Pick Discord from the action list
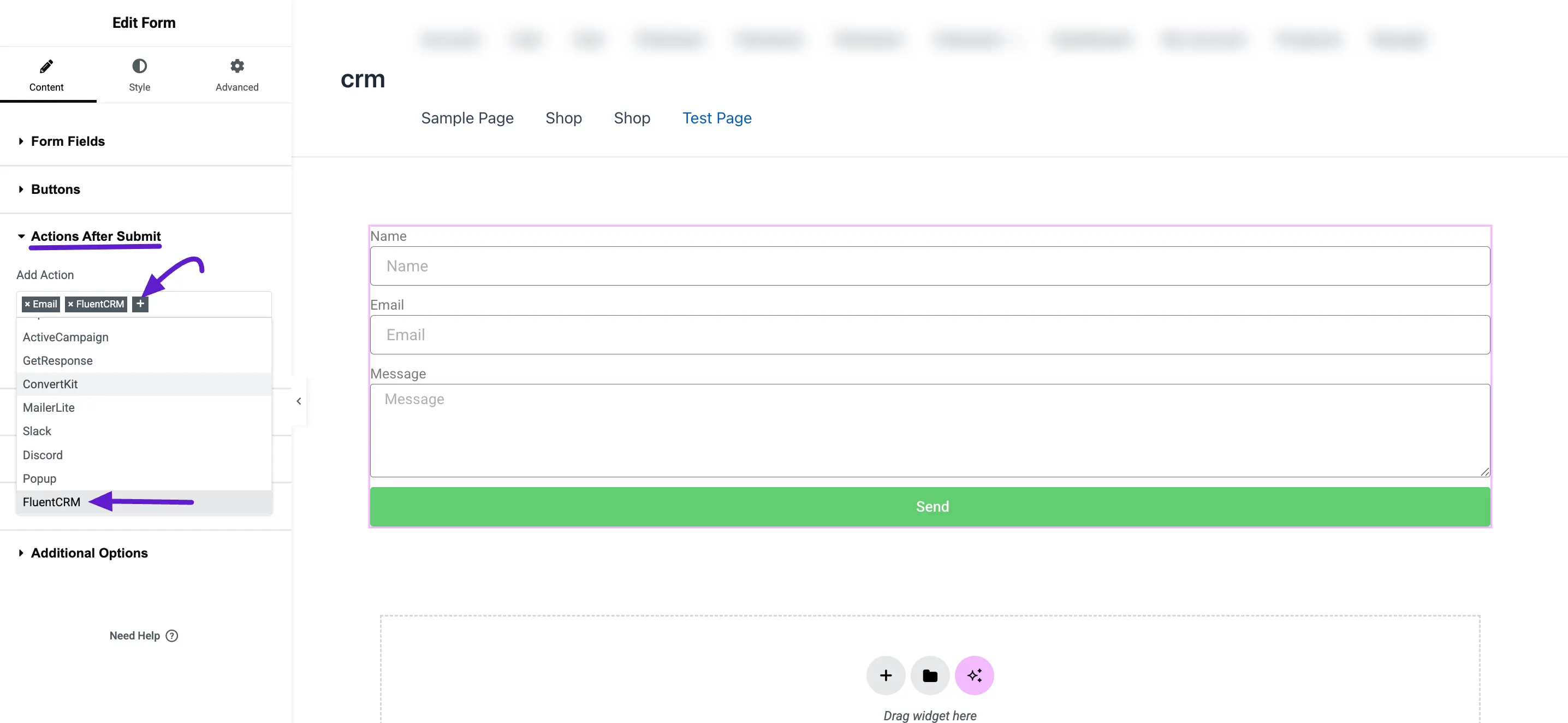The height and width of the screenshot is (723, 1568). click(x=144, y=455)
